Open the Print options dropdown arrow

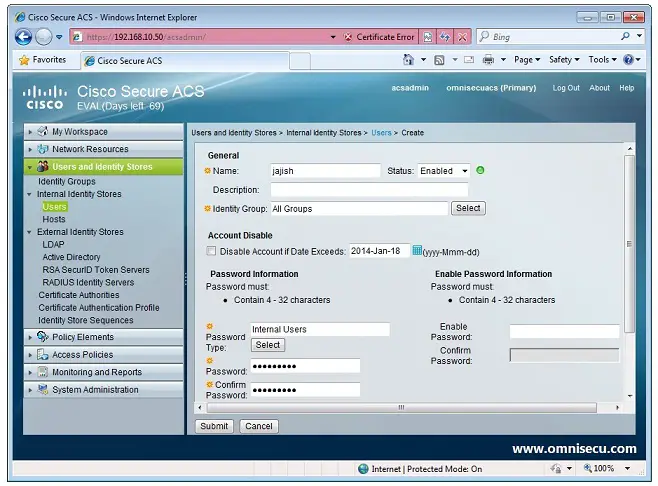pos(503,60)
